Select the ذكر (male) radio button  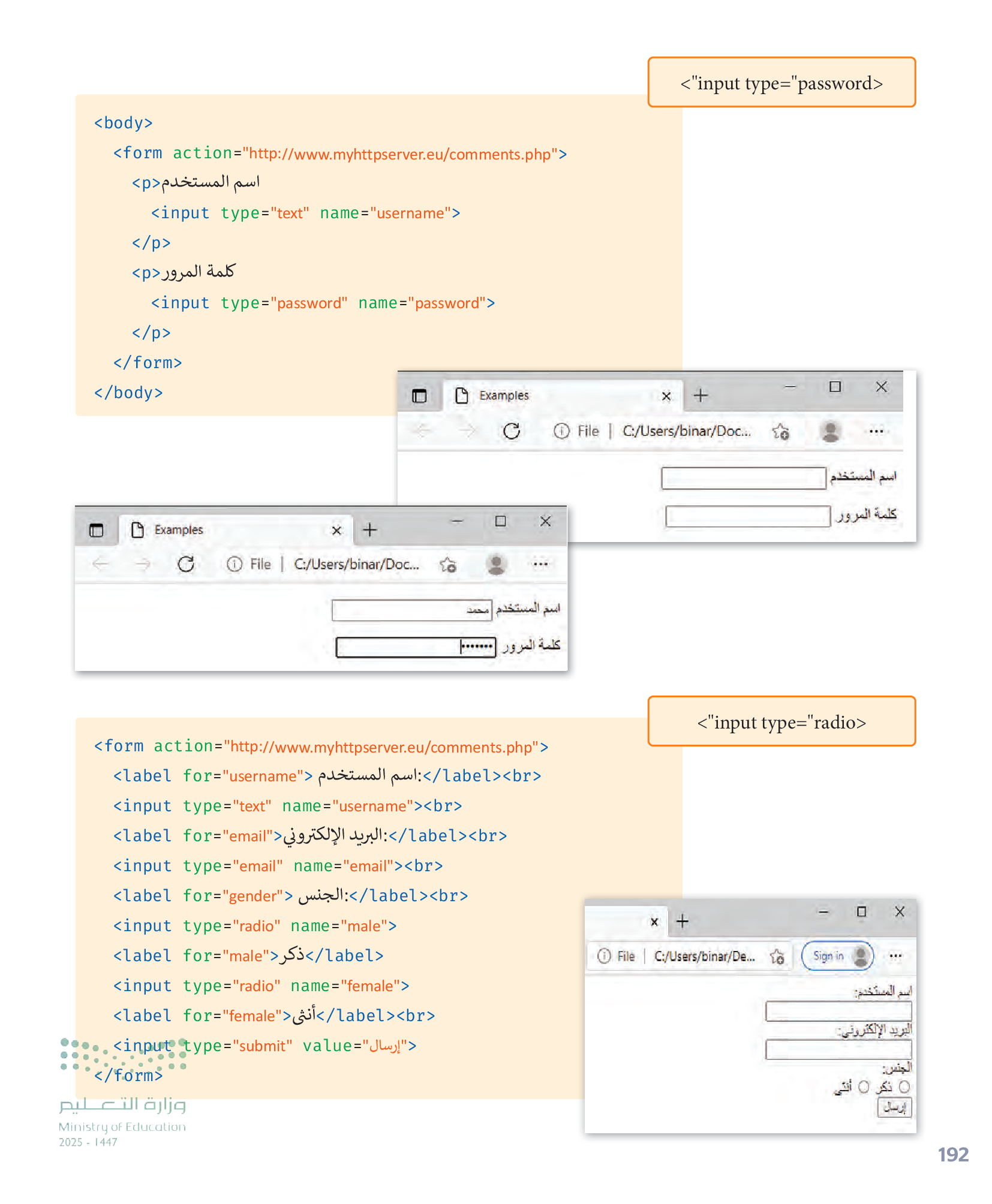click(x=904, y=1087)
